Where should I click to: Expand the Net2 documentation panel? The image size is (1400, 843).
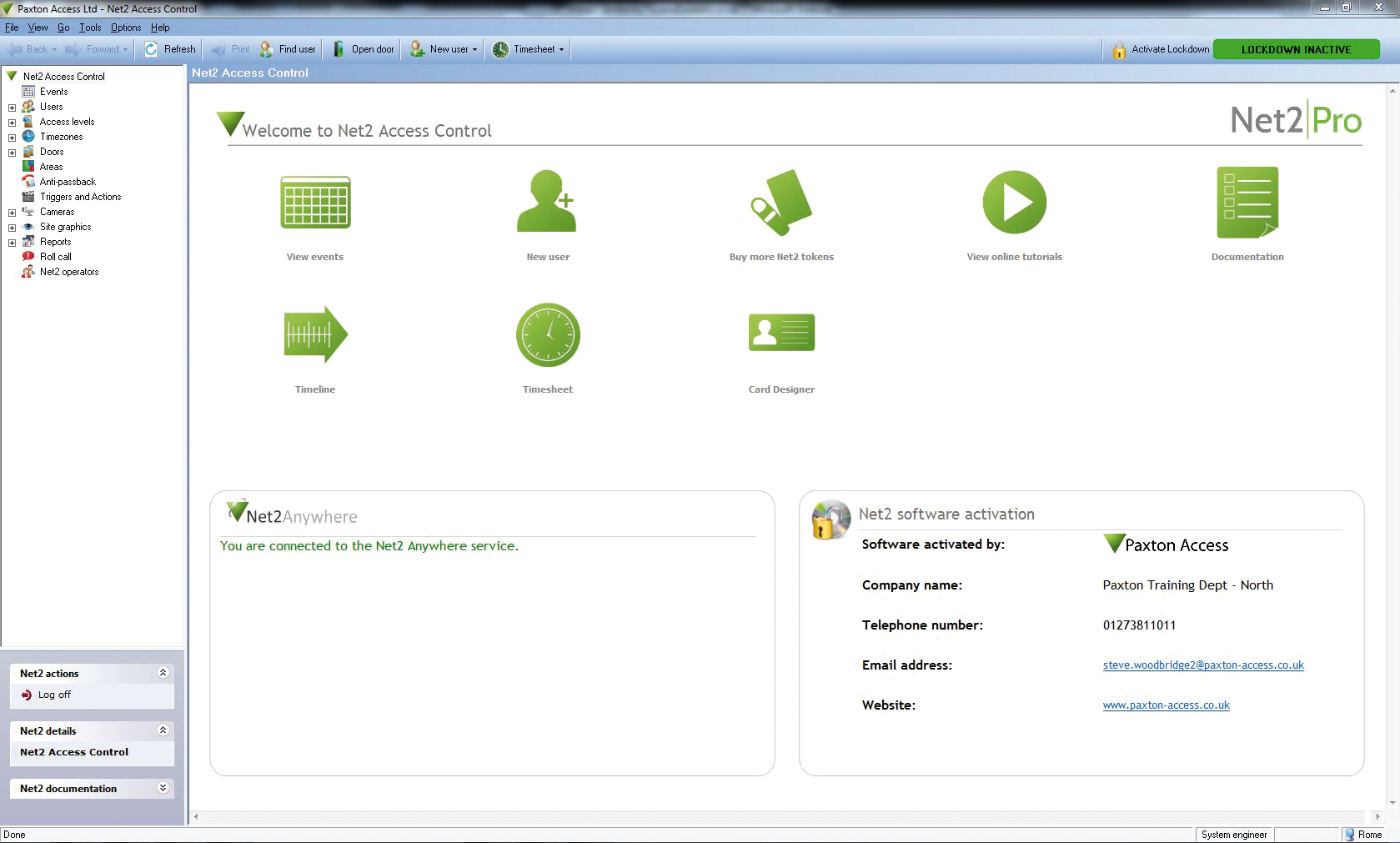tap(163, 788)
